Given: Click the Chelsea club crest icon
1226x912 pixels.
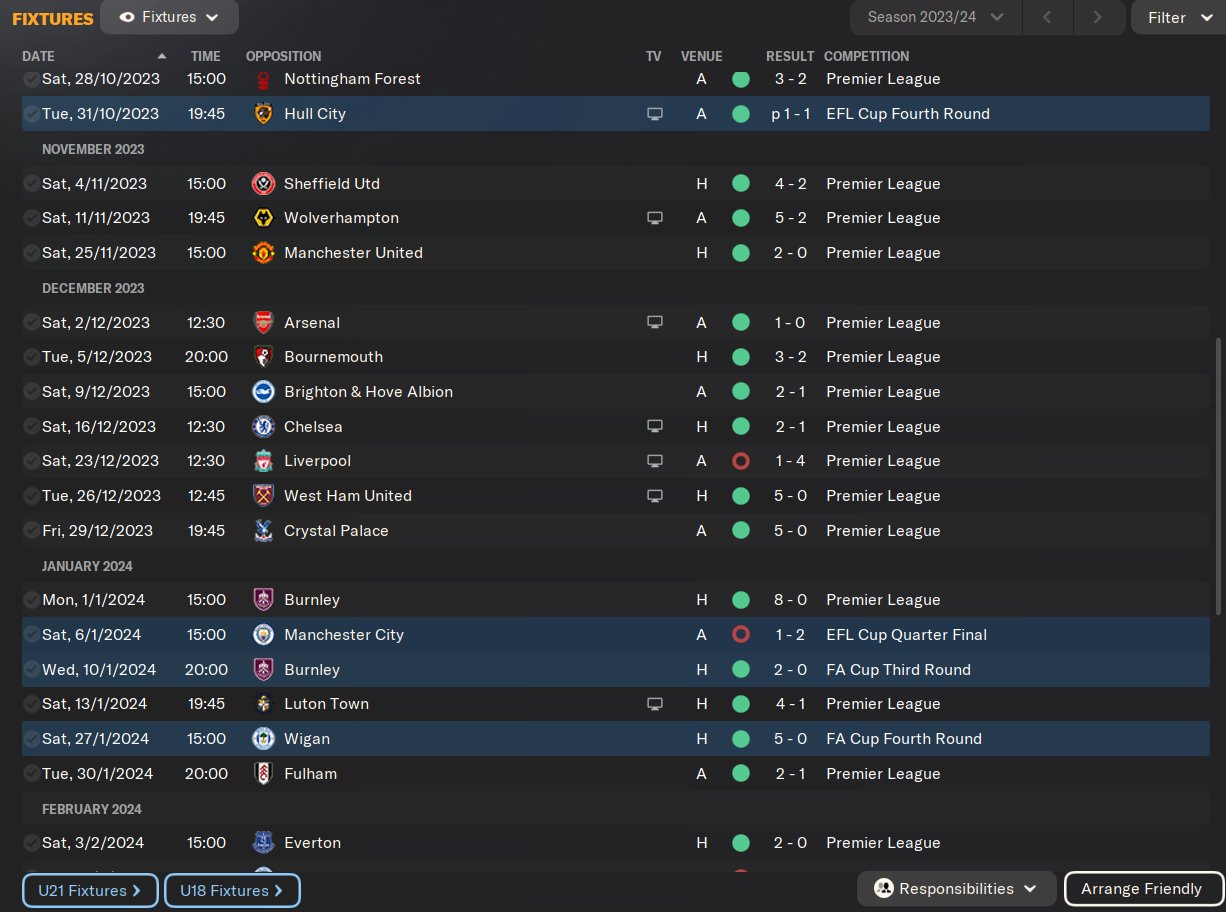Looking at the screenshot, I should (263, 427).
